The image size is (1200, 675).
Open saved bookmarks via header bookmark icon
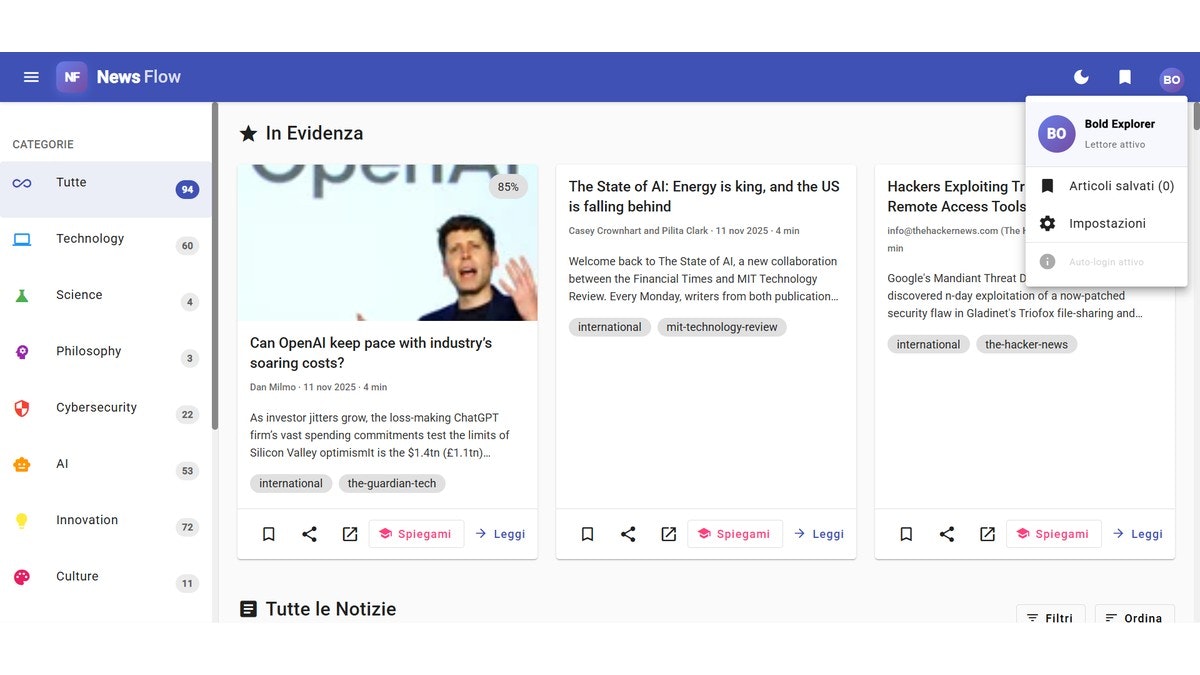tap(1124, 76)
